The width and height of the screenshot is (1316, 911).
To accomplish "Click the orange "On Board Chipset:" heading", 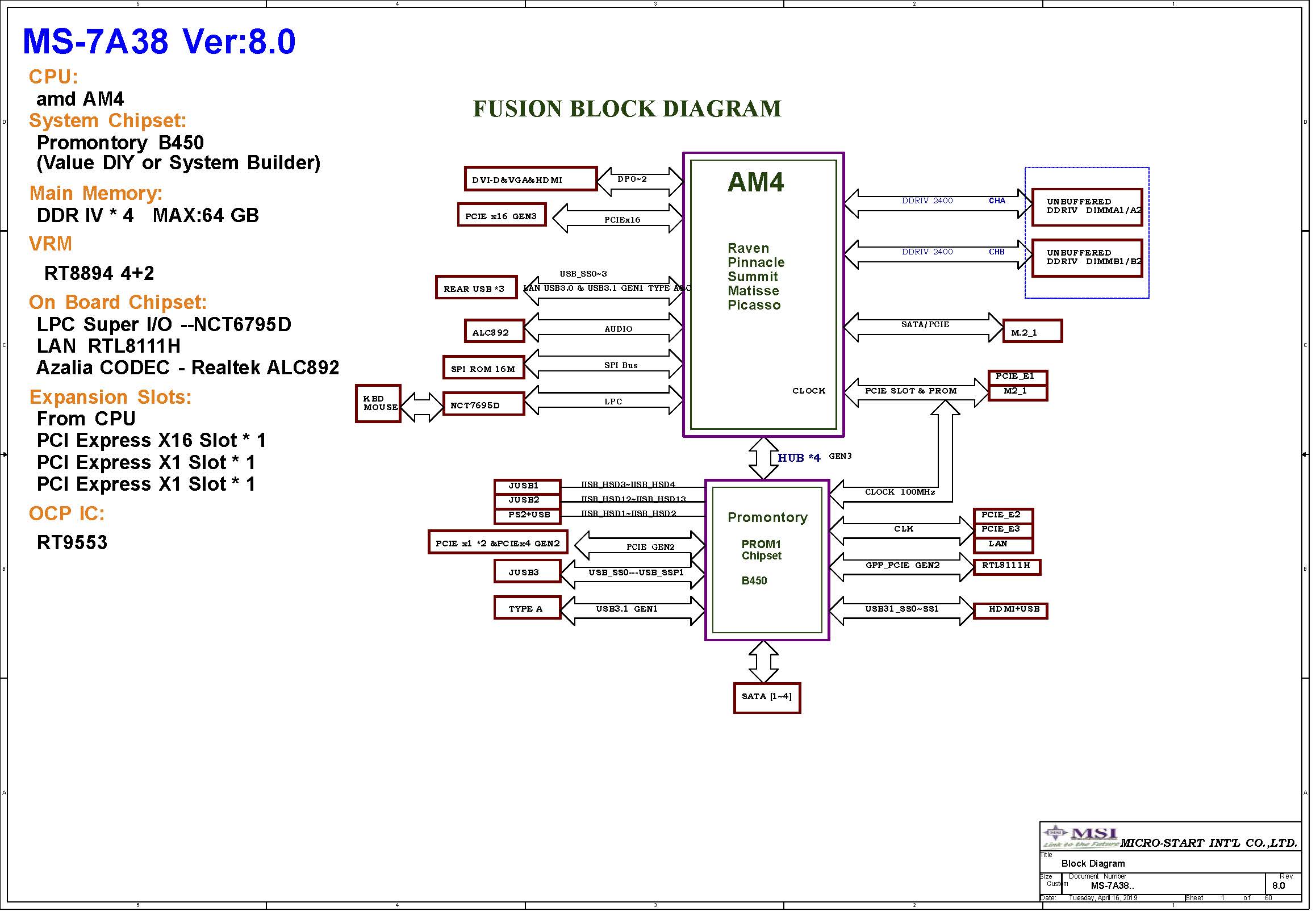I will point(118,302).
